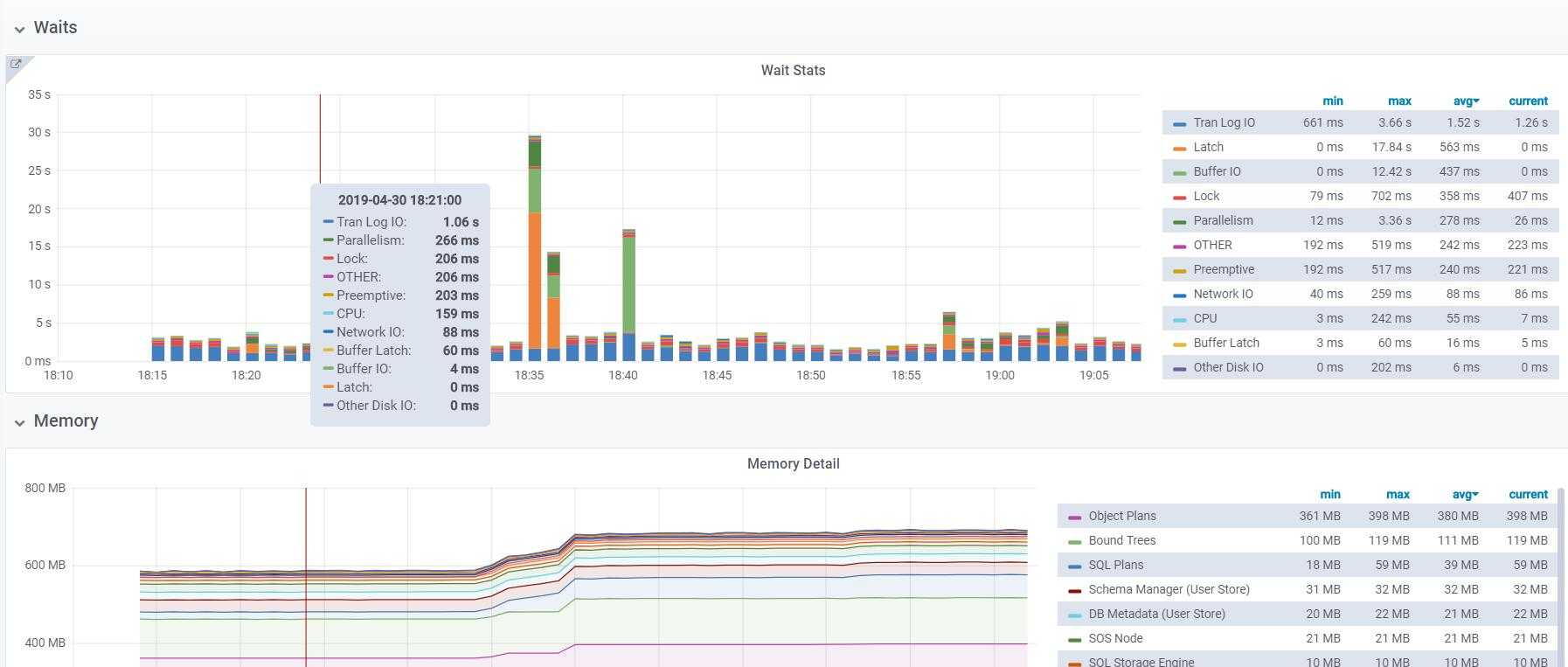Toggle OTHER series label in legend
1568x667 pixels.
tap(1212, 246)
